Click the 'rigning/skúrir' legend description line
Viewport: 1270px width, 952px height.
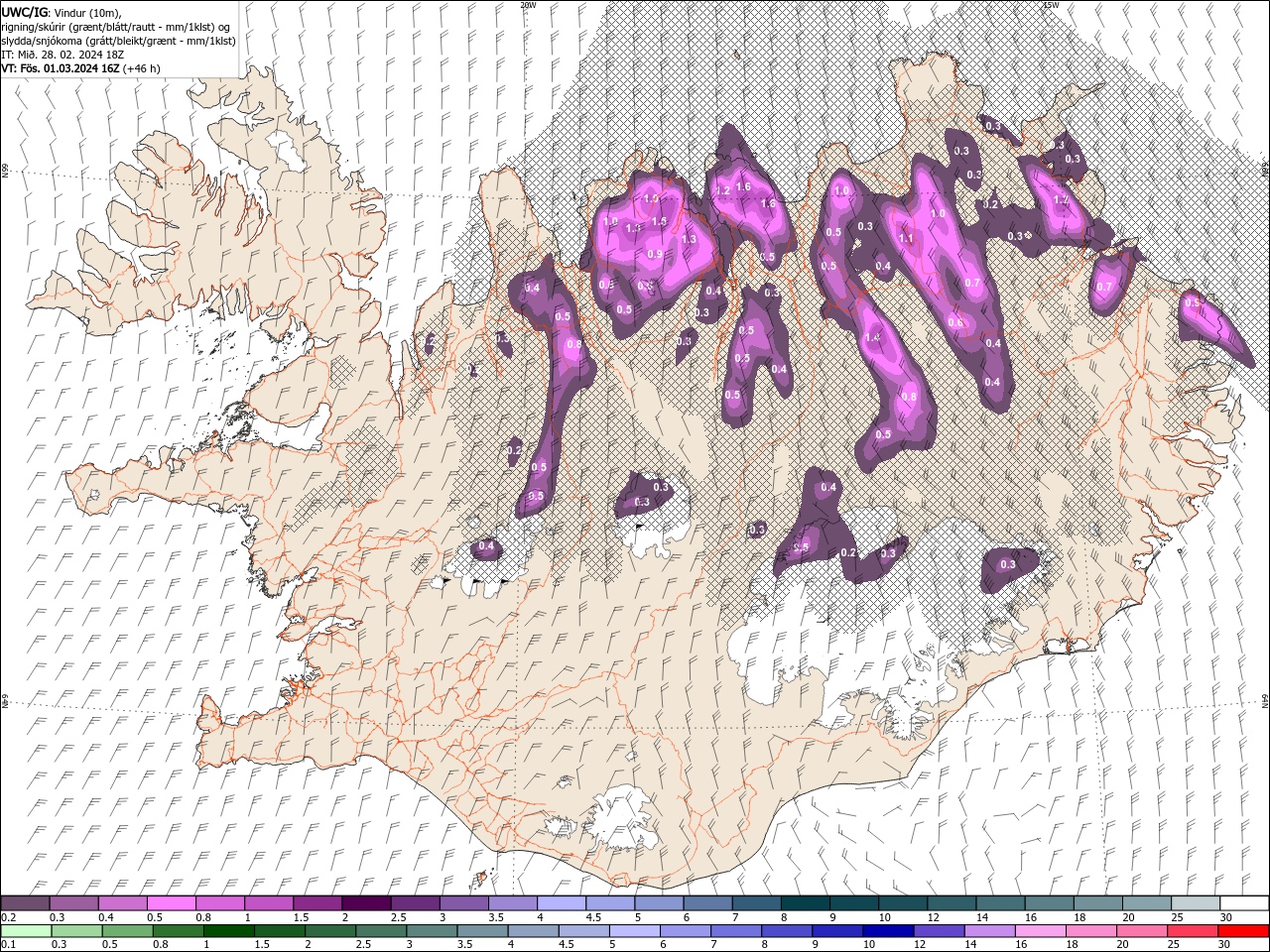(x=116, y=27)
